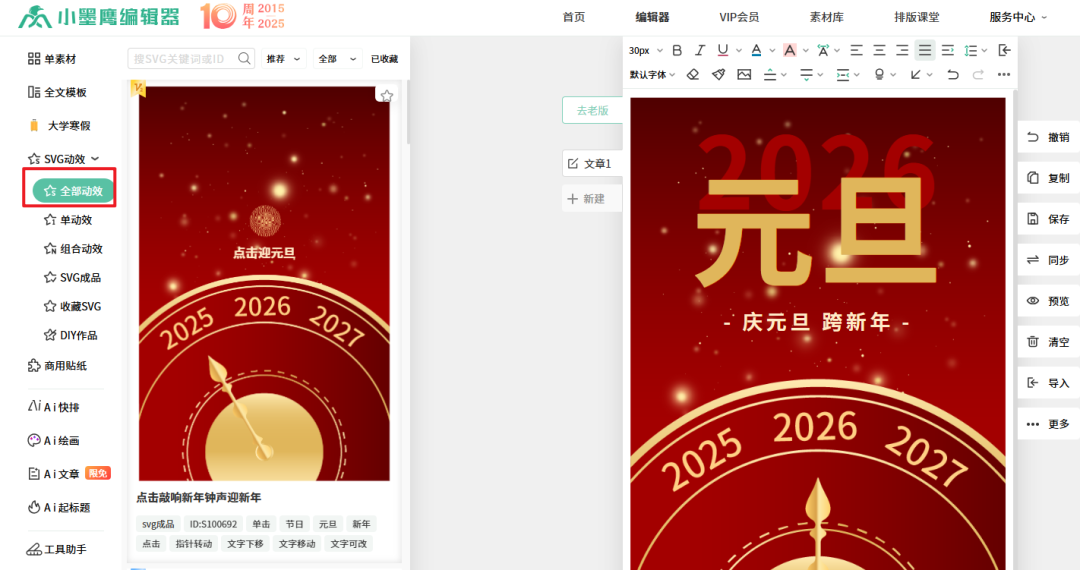This screenshot has width=1080, height=570.
Task: Open the toolbar three-dots more menu
Action: [1004, 74]
